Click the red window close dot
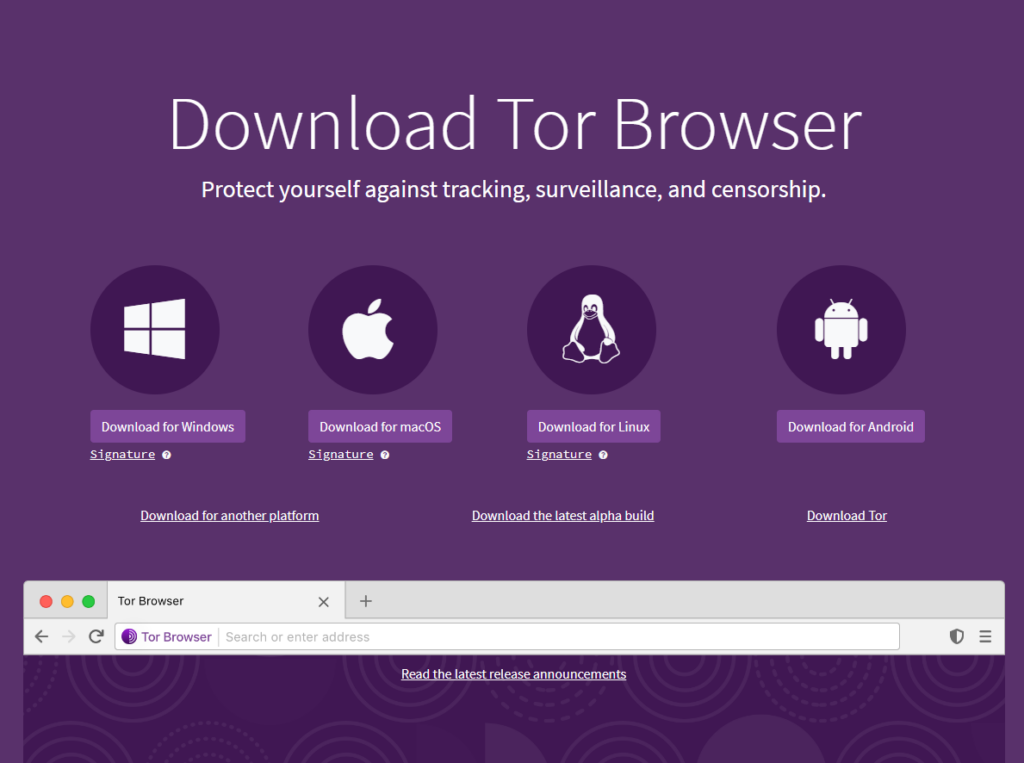Viewport: 1024px width, 763px height. click(x=46, y=601)
